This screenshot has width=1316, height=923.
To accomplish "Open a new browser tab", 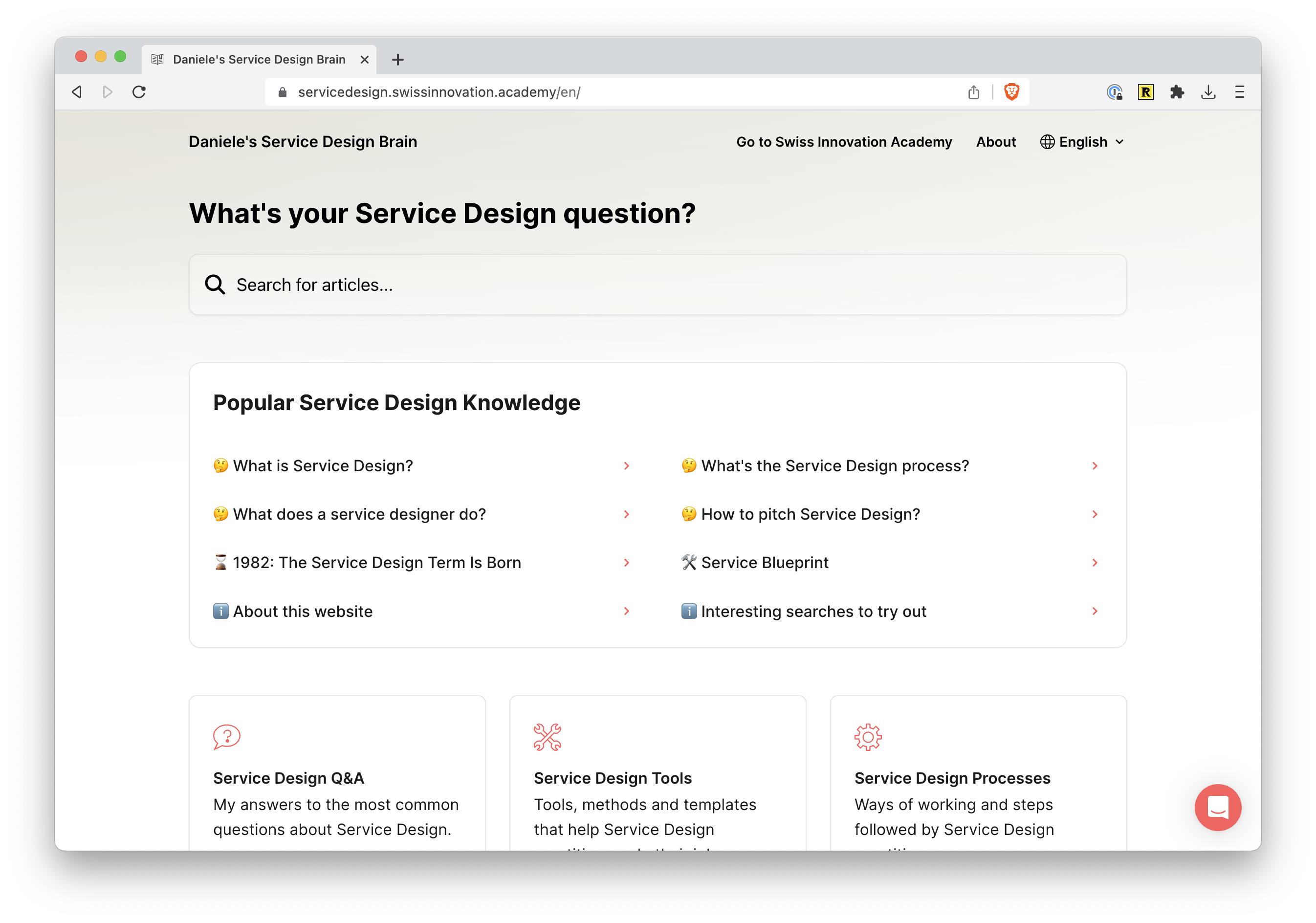I will click(398, 60).
